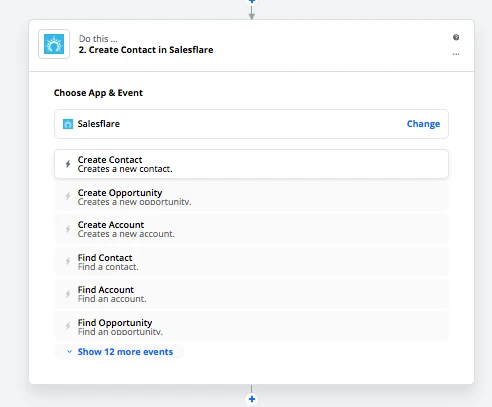Click the lightning icon beside Create Contact

pyautogui.click(x=68, y=164)
